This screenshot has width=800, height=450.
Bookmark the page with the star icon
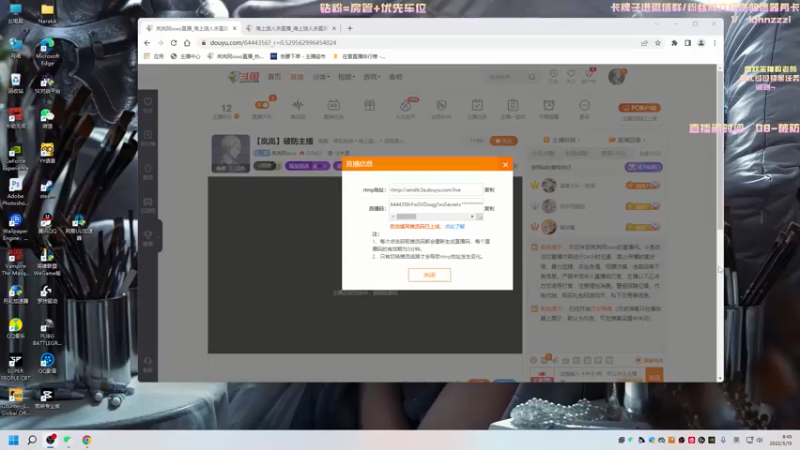coord(658,43)
